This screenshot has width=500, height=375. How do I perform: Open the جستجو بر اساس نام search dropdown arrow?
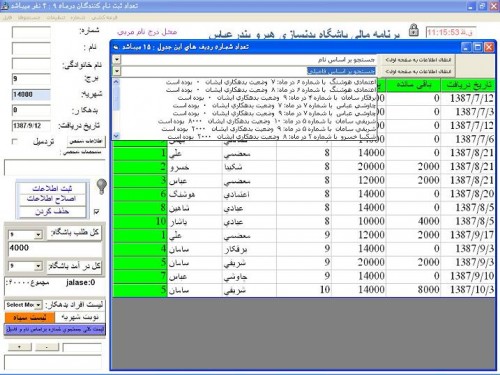pyautogui.click(x=117, y=59)
